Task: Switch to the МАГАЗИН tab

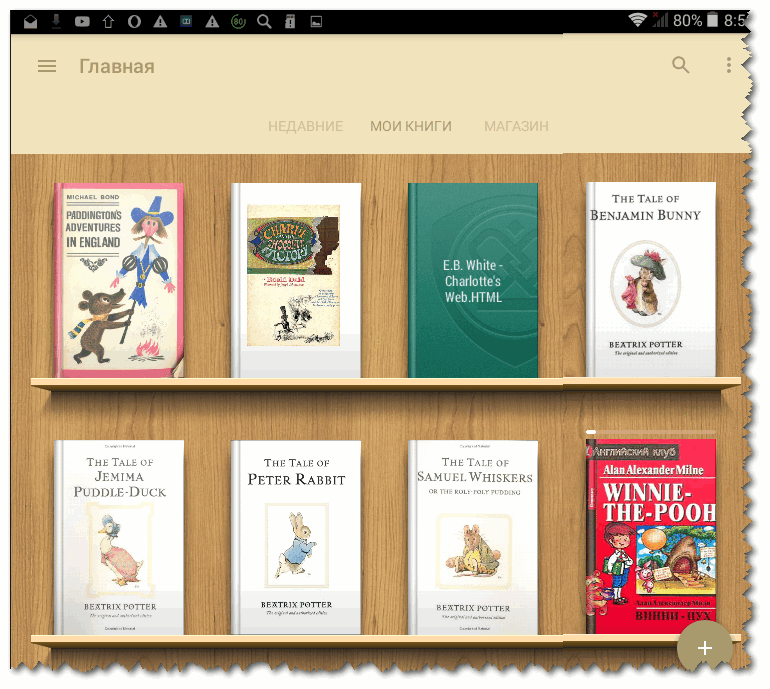Action: click(x=516, y=126)
